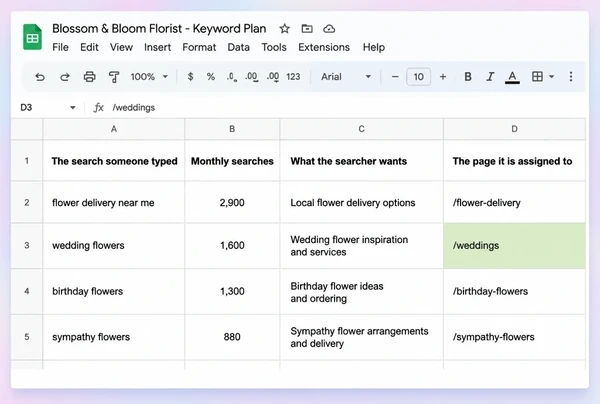Select the cell with value 880
The height and width of the screenshot is (404, 600).
[232, 337]
